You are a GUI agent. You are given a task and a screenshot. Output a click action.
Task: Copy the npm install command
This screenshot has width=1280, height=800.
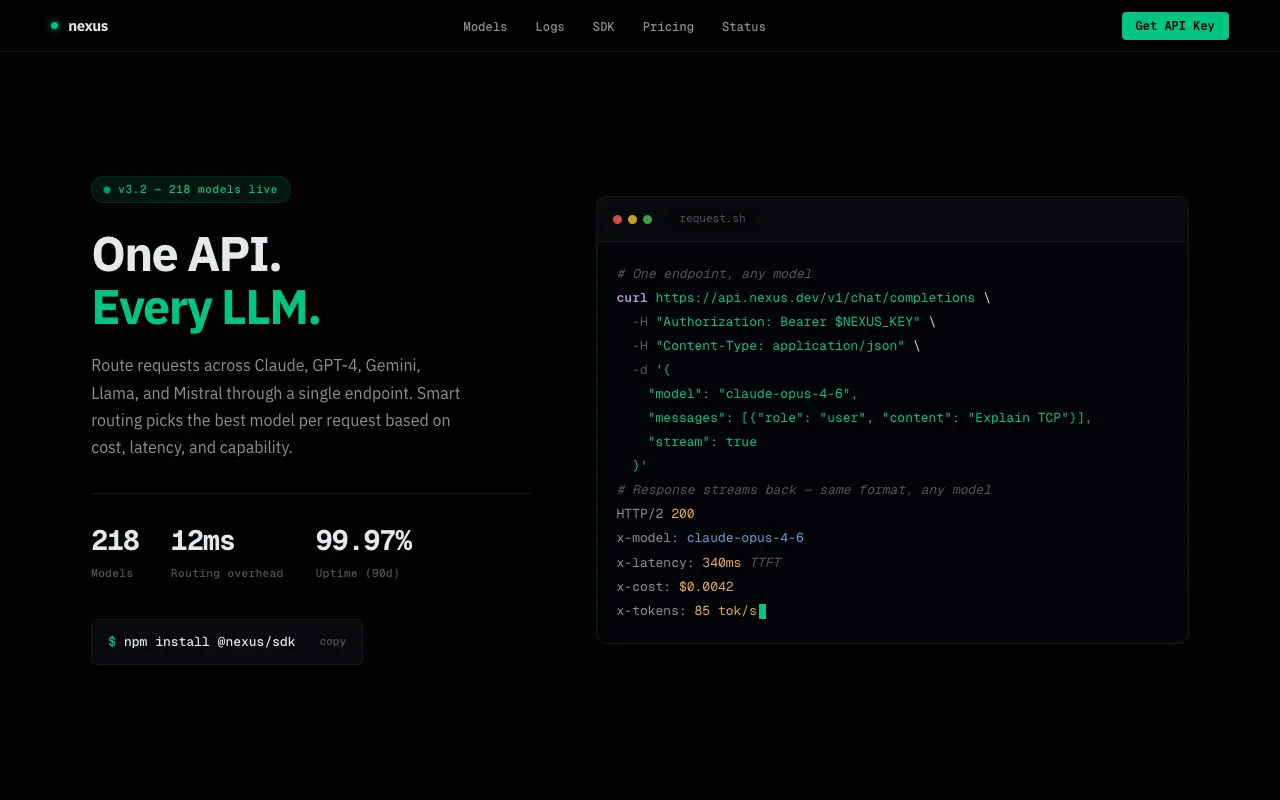(x=333, y=642)
